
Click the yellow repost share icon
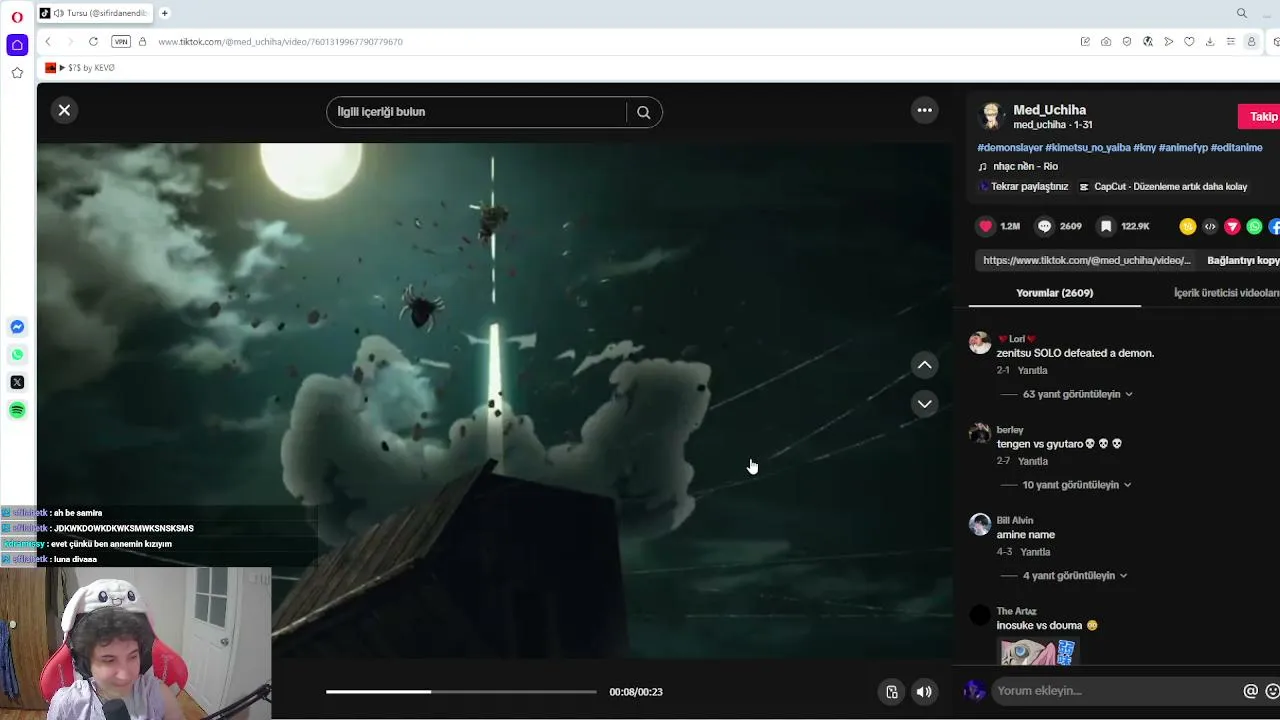point(1188,226)
